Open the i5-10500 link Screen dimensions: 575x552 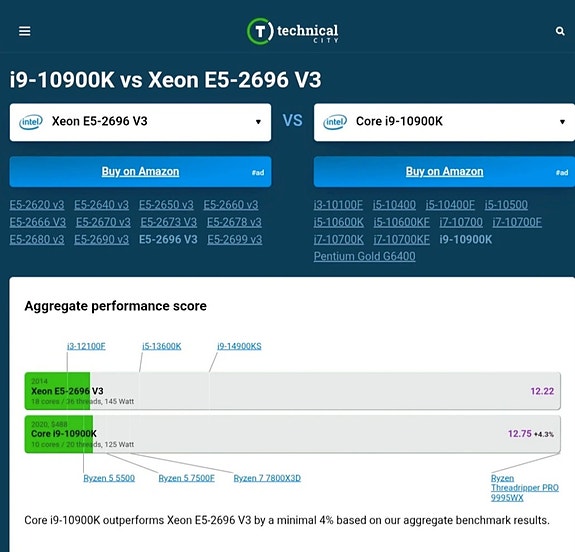(506, 205)
